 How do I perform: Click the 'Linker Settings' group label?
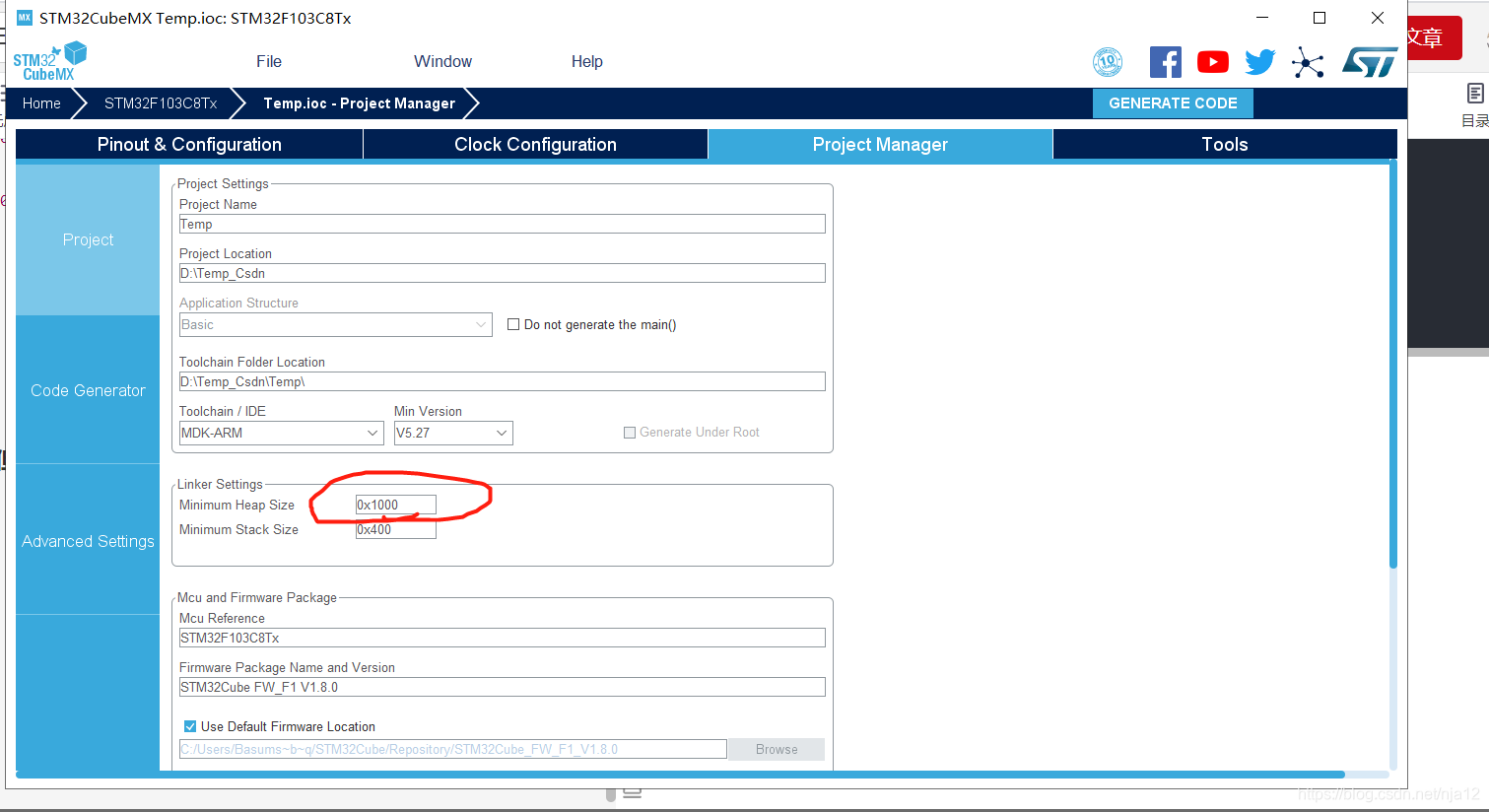pos(220,484)
